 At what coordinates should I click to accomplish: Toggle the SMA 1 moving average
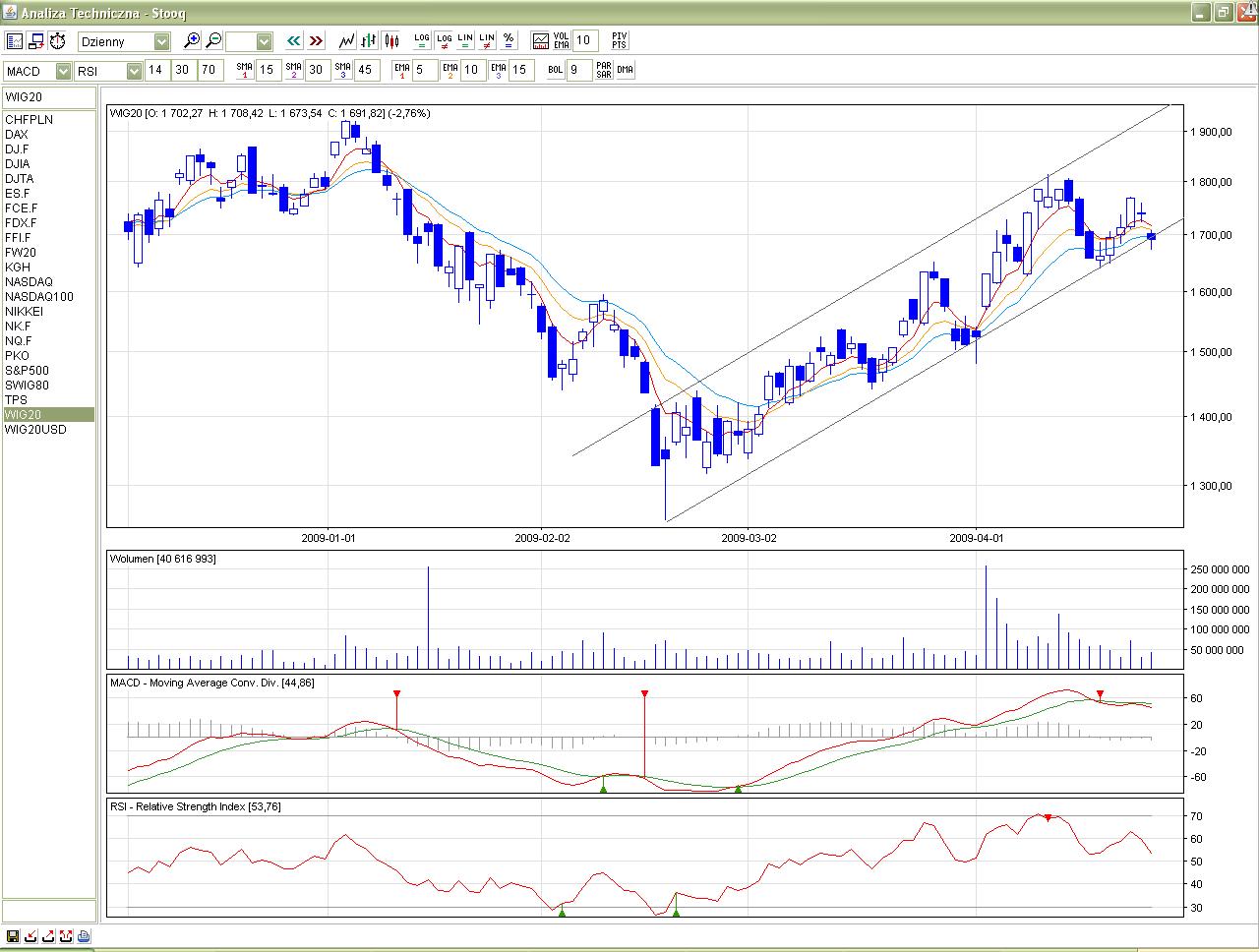(244, 70)
